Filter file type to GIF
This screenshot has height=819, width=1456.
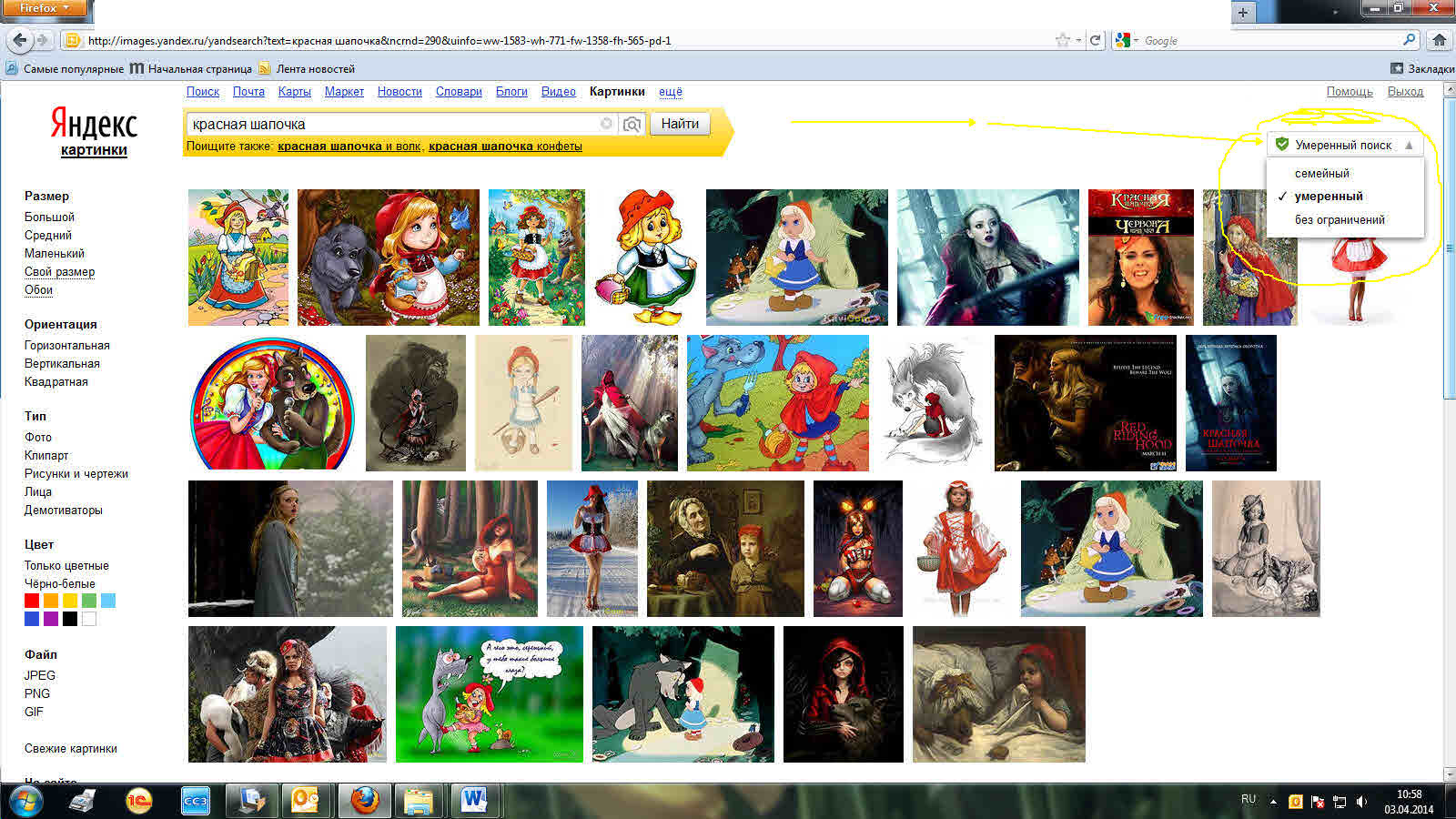[x=34, y=712]
